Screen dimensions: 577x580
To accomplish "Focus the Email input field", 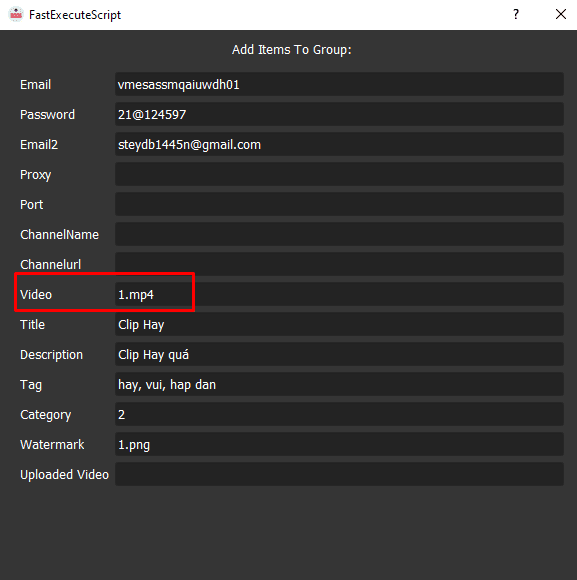I will click(x=339, y=84).
